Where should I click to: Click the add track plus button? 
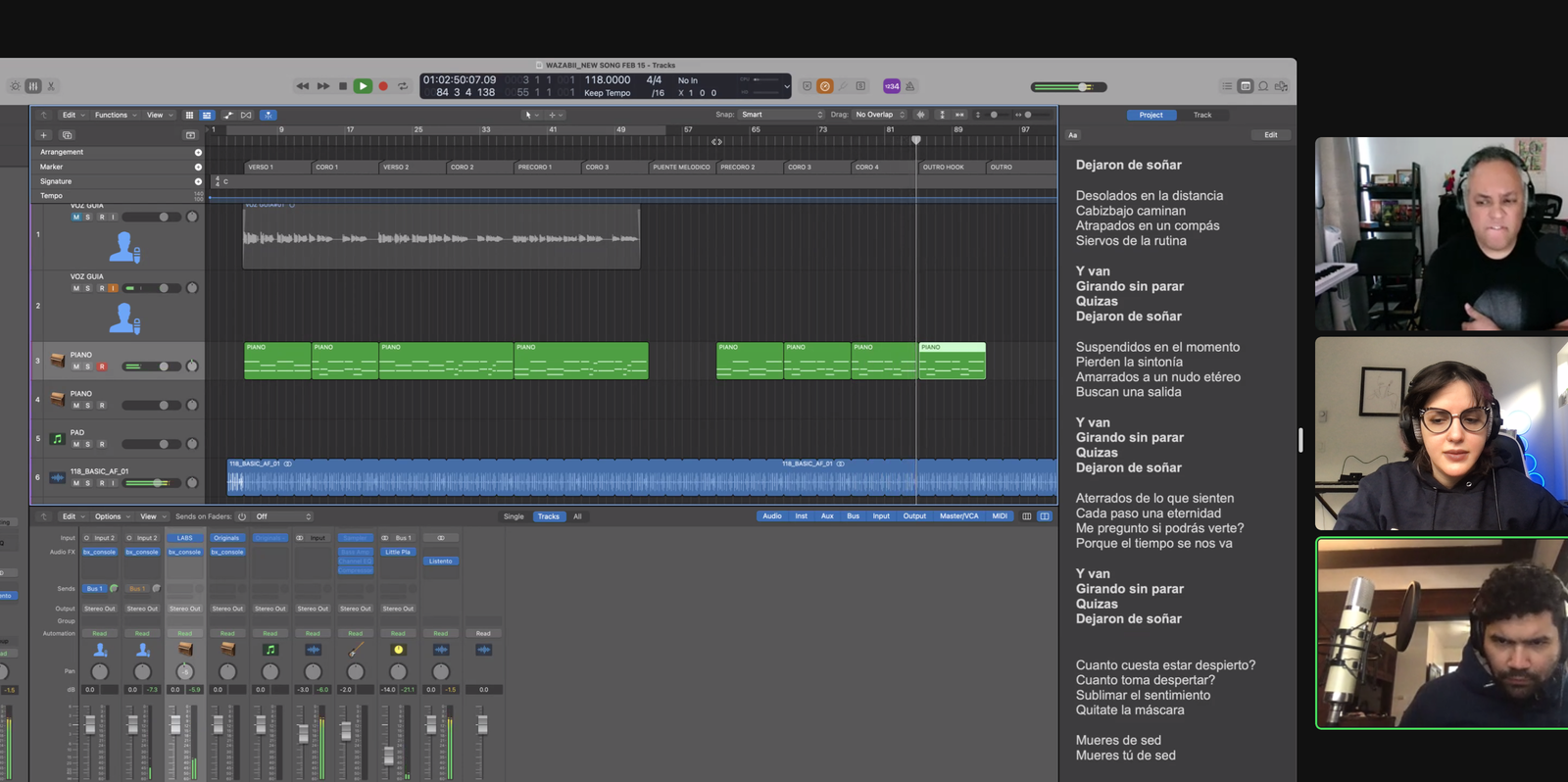click(43, 135)
